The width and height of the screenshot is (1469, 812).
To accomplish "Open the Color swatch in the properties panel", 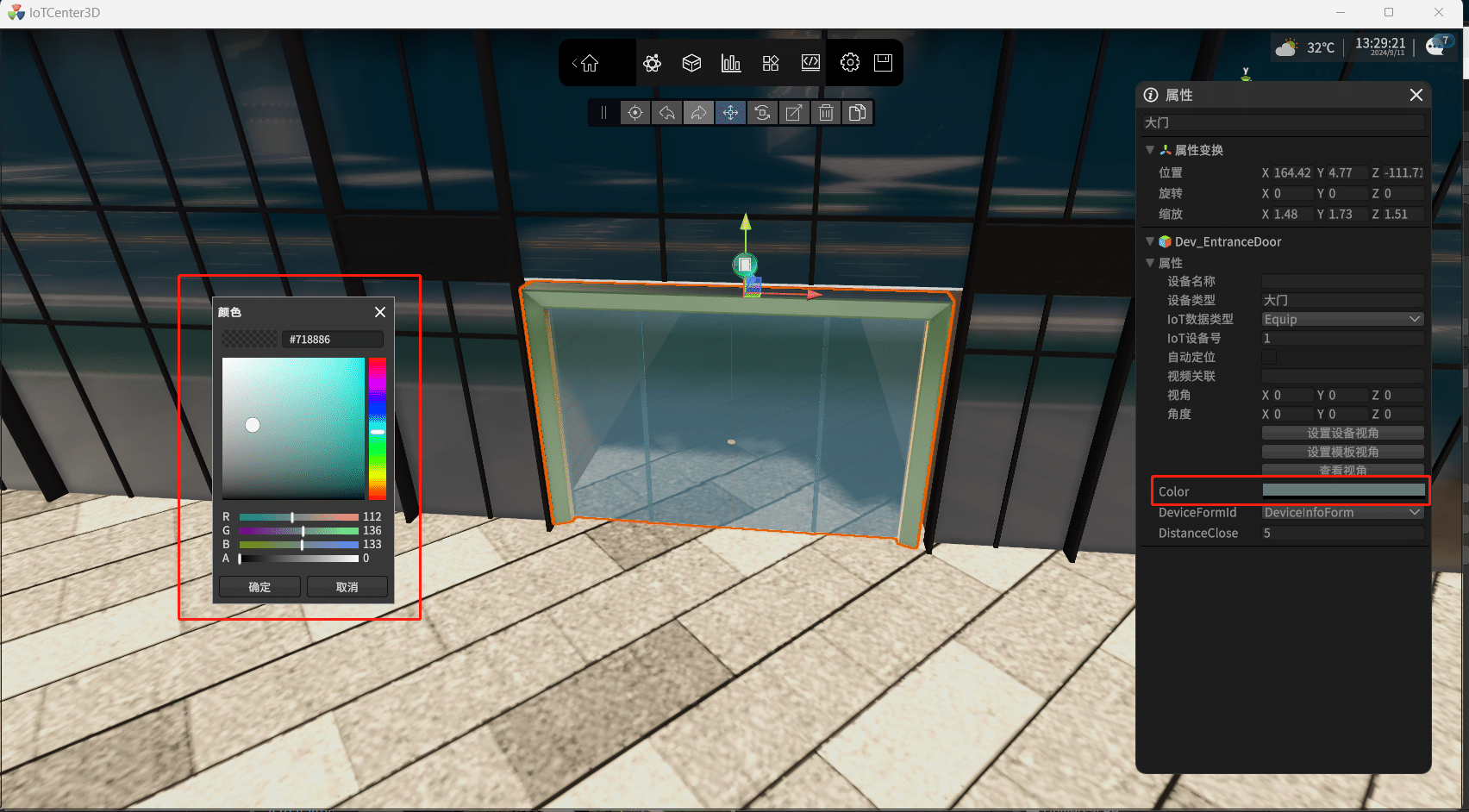I will pos(1343,490).
